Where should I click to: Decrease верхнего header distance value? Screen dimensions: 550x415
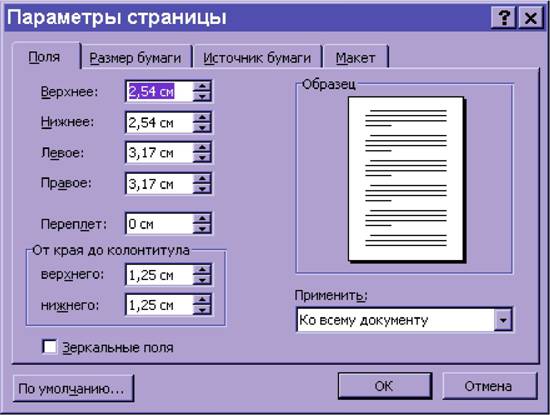point(202,280)
